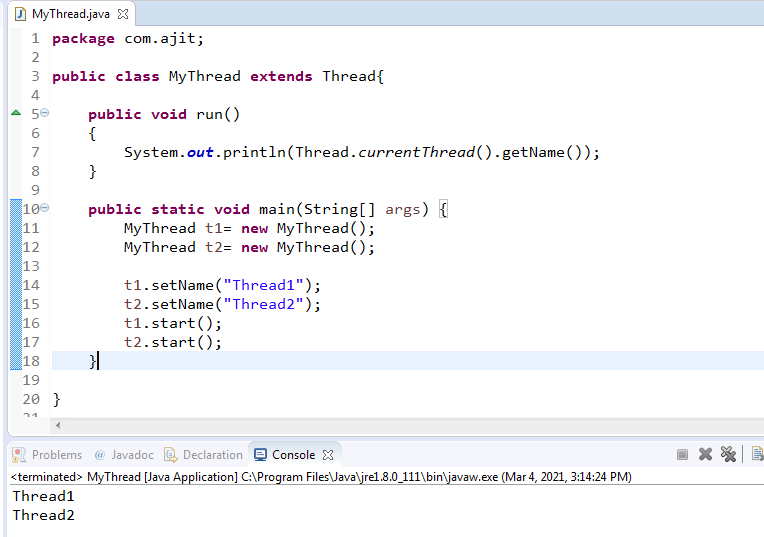Switch to the Problems tab
Viewport: 764px width, 537px height.
coord(56,455)
